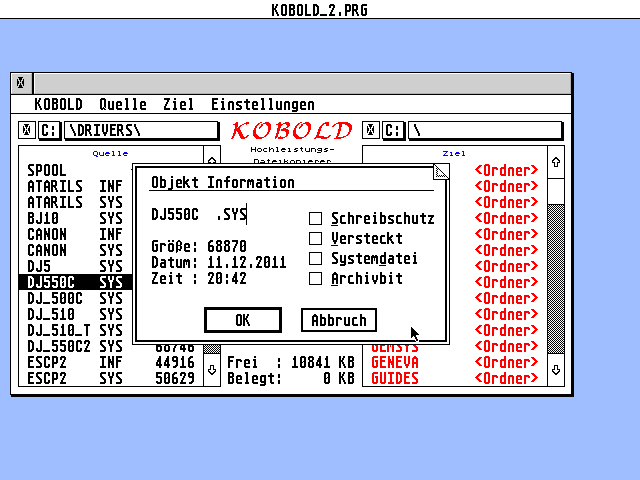Click the Quelle list down arrow
This screenshot has height=480, width=640.
click(212, 370)
